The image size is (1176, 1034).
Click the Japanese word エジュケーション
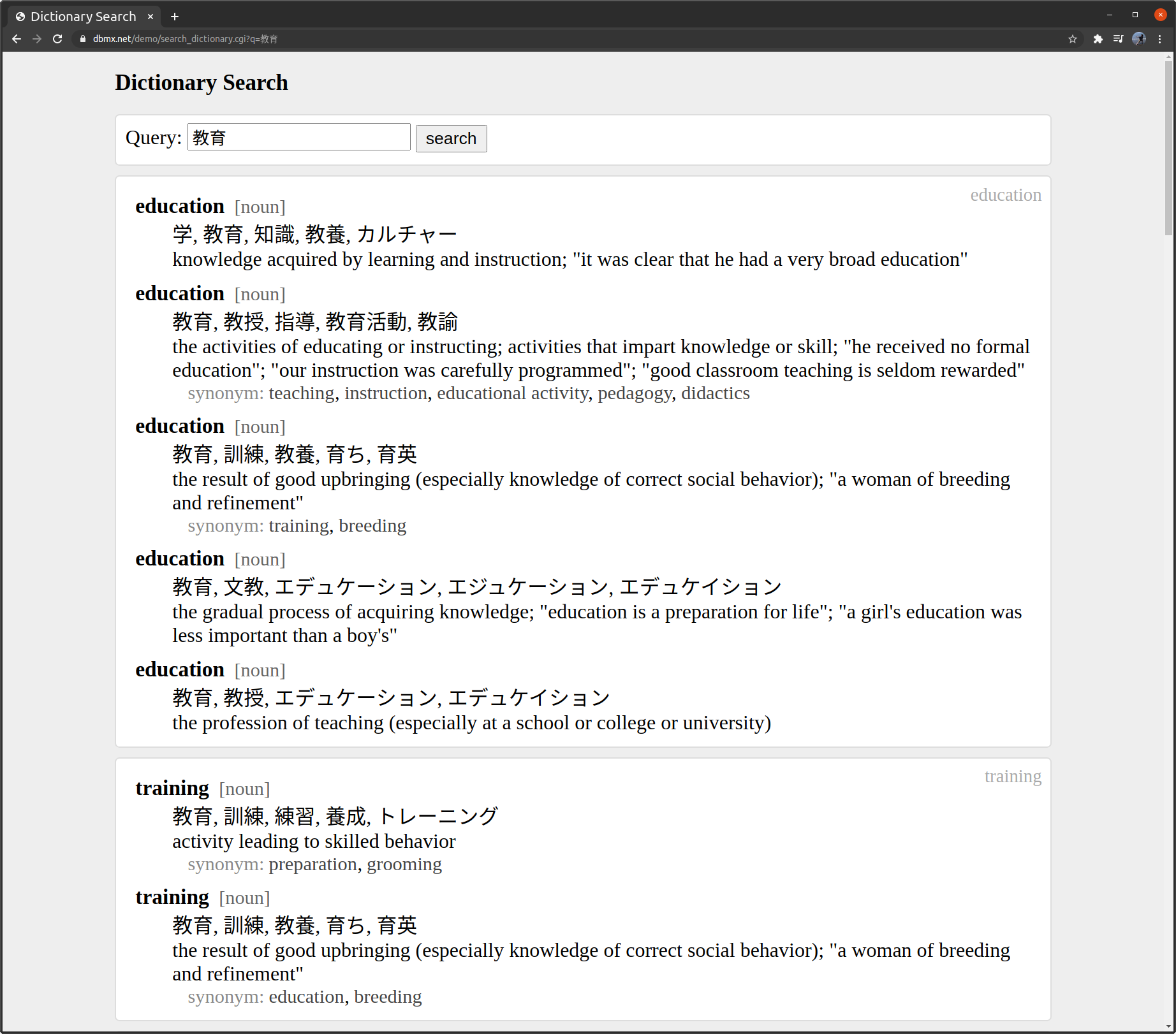pyautogui.click(x=527, y=586)
